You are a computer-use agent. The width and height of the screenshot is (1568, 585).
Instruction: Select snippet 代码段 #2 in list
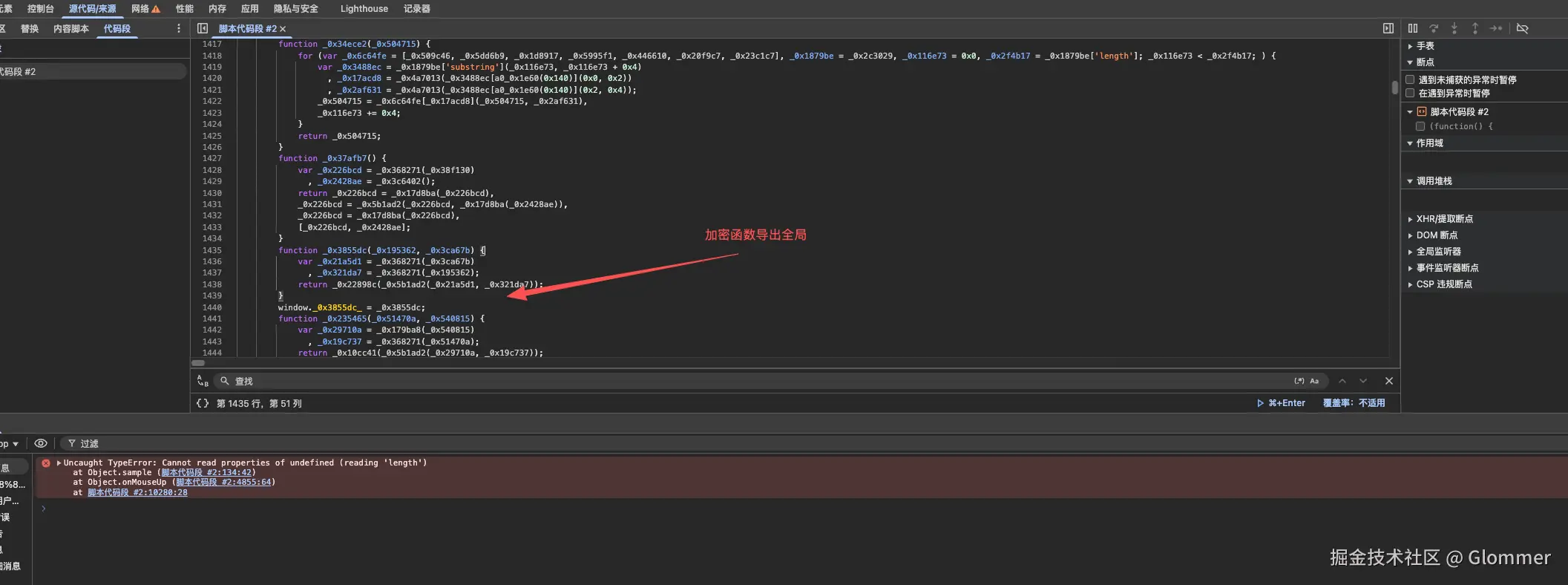93,72
